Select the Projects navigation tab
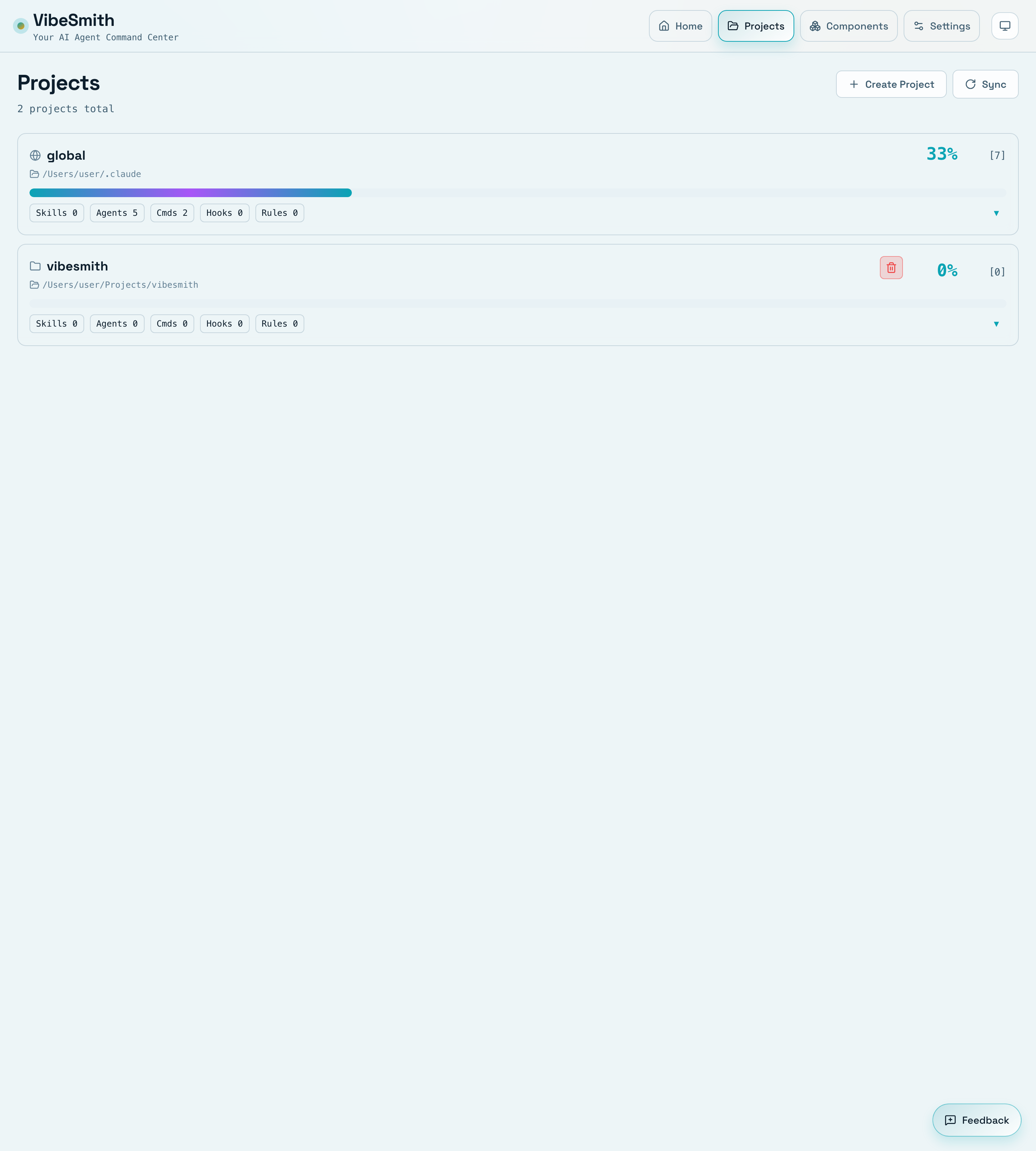The width and height of the screenshot is (1036, 1151). tap(755, 26)
